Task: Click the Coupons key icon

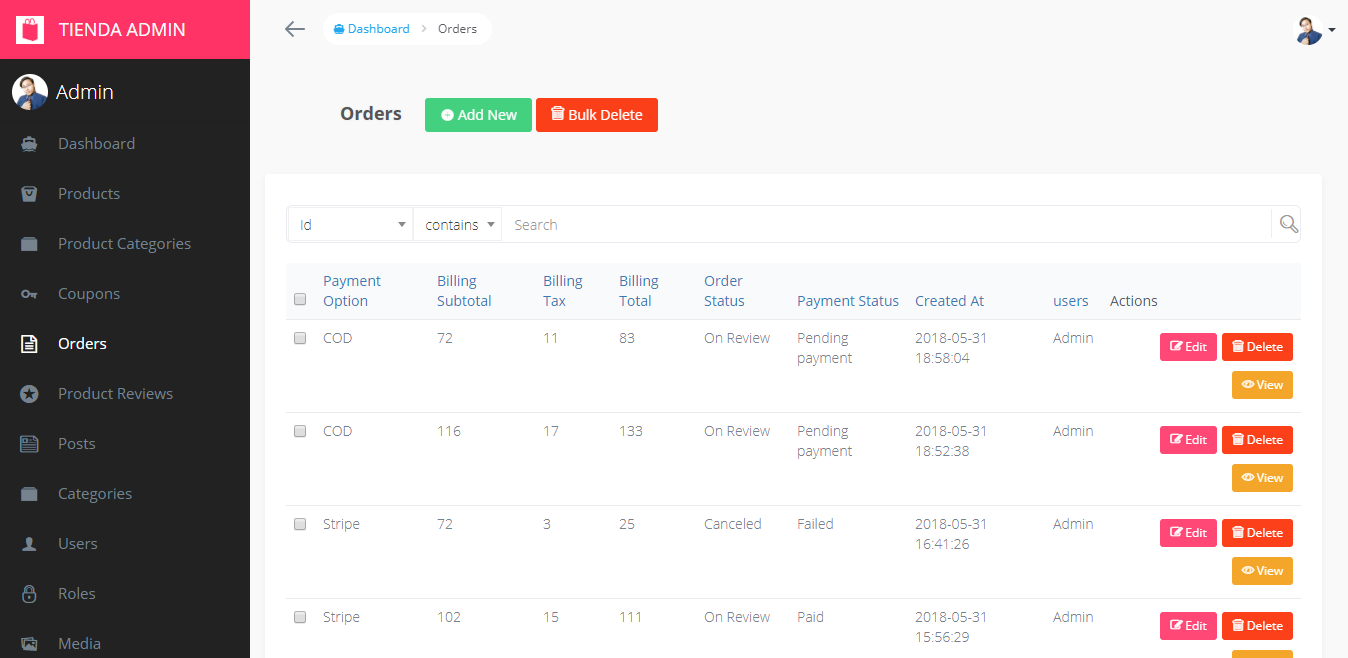Action: (x=30, y=294)
